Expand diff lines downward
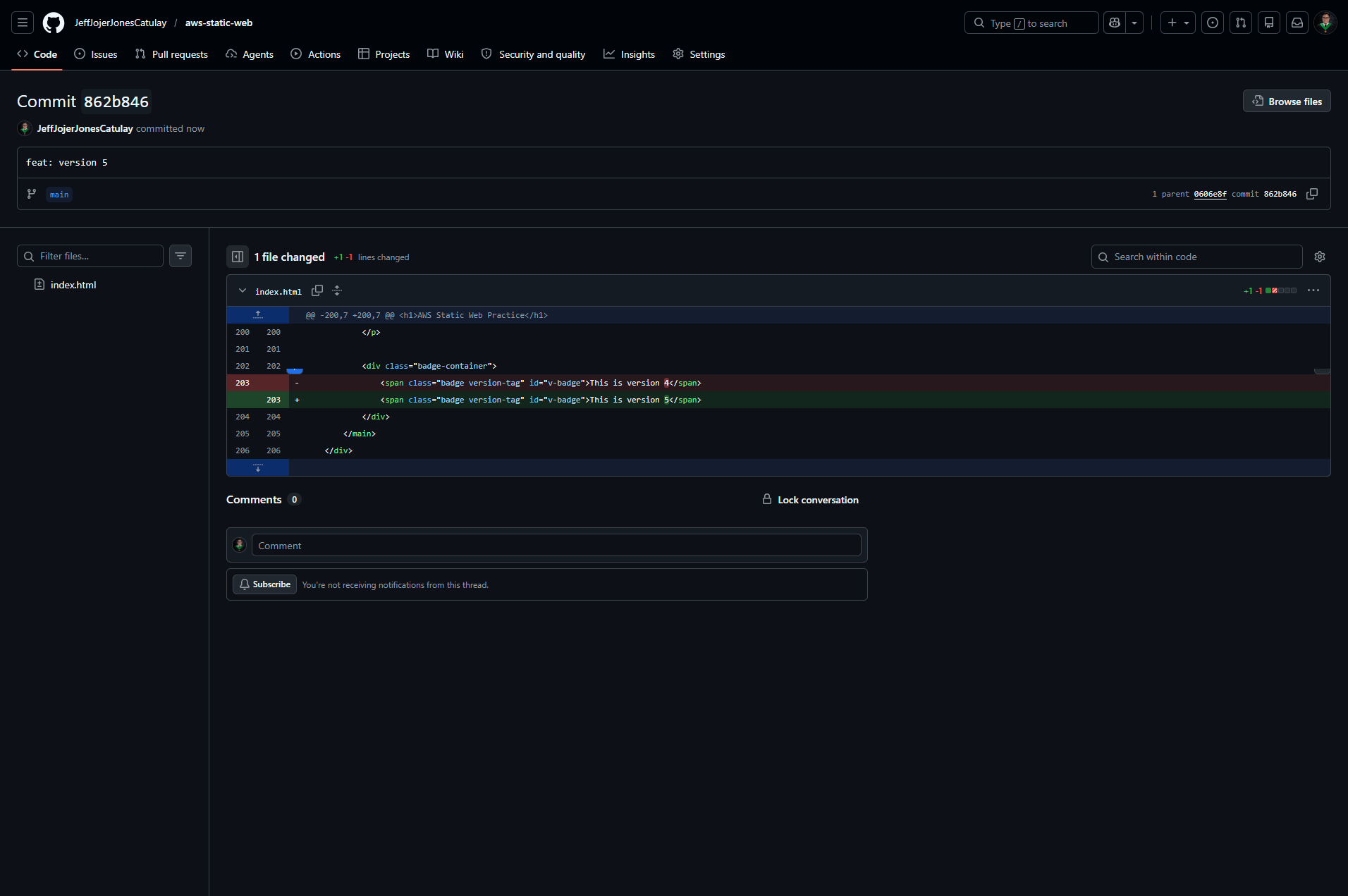 point(258,467)
